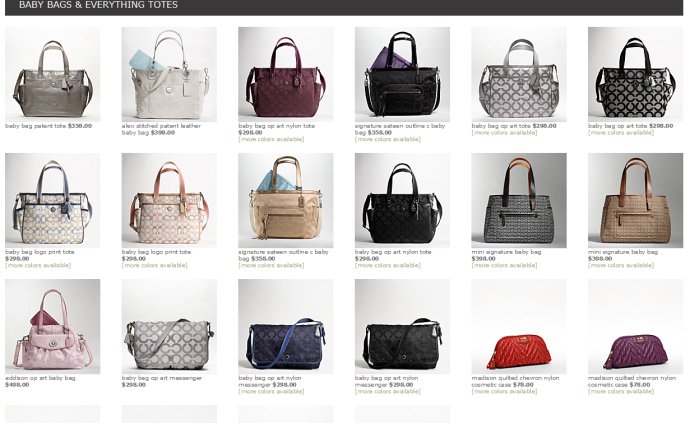Click the Baby Bags & Everything Totes header
Screen dimensions: 690x423
tap(99, 5)
